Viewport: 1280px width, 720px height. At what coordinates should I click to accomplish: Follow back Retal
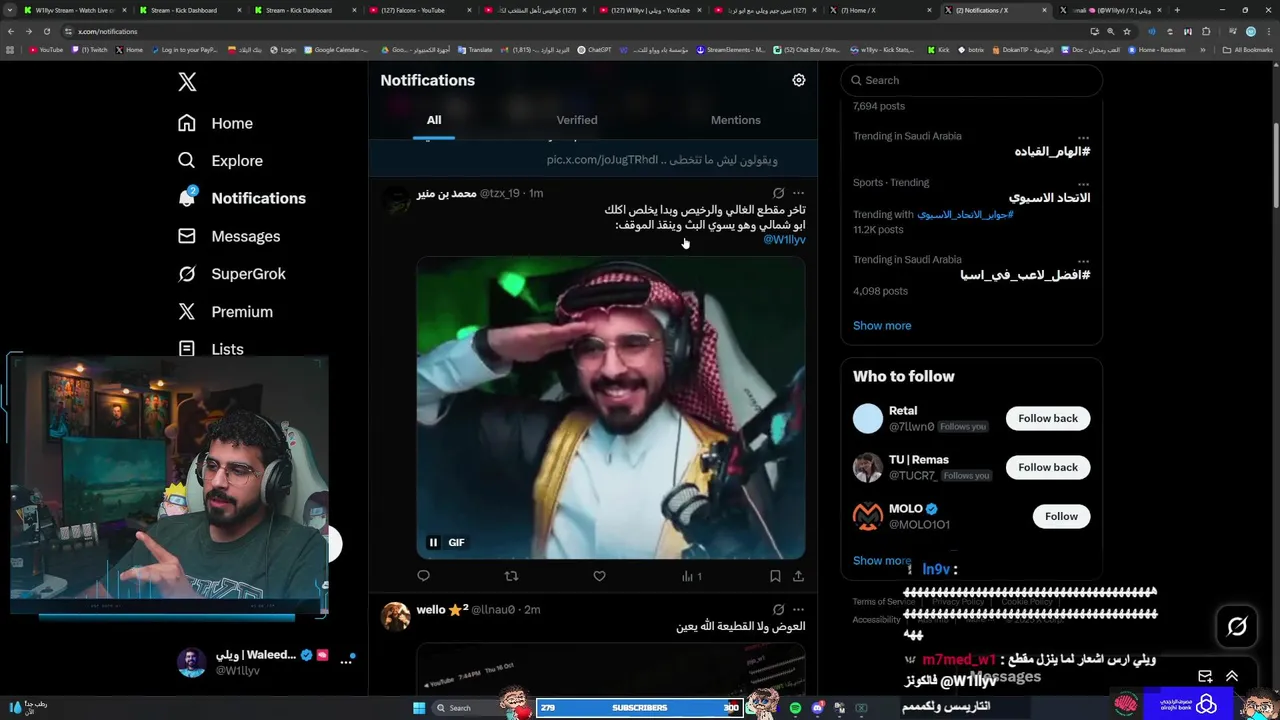(x=1048, y=418)
